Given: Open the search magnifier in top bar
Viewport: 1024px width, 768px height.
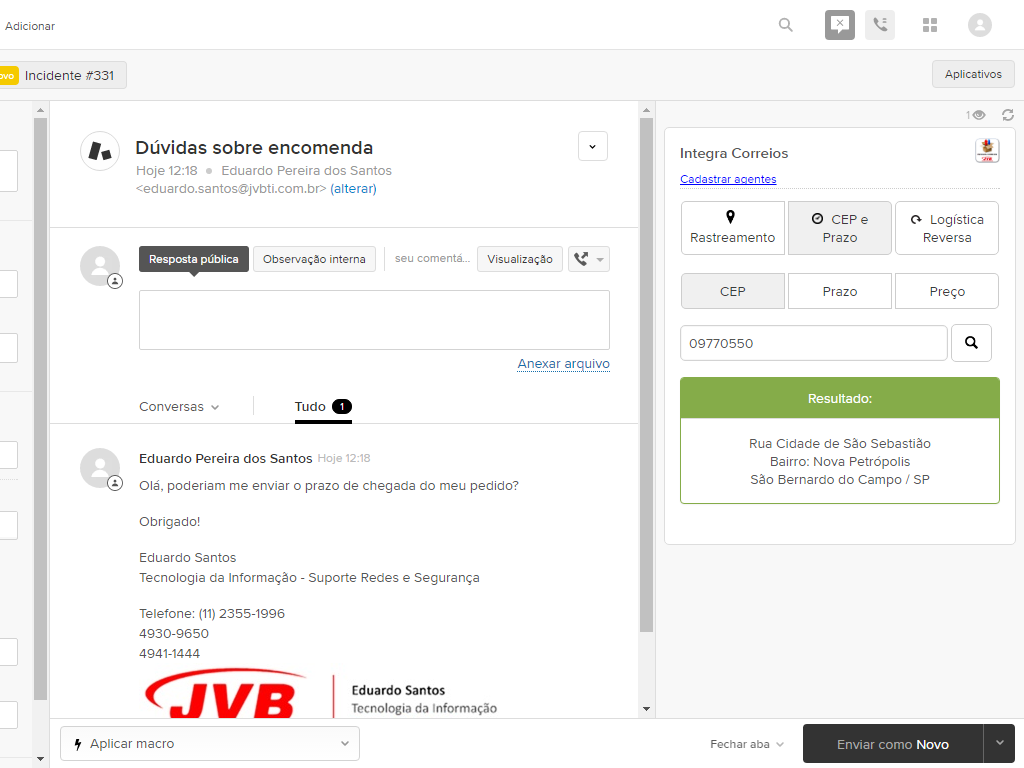Looking at the screenshot, I should click(786, 25).
